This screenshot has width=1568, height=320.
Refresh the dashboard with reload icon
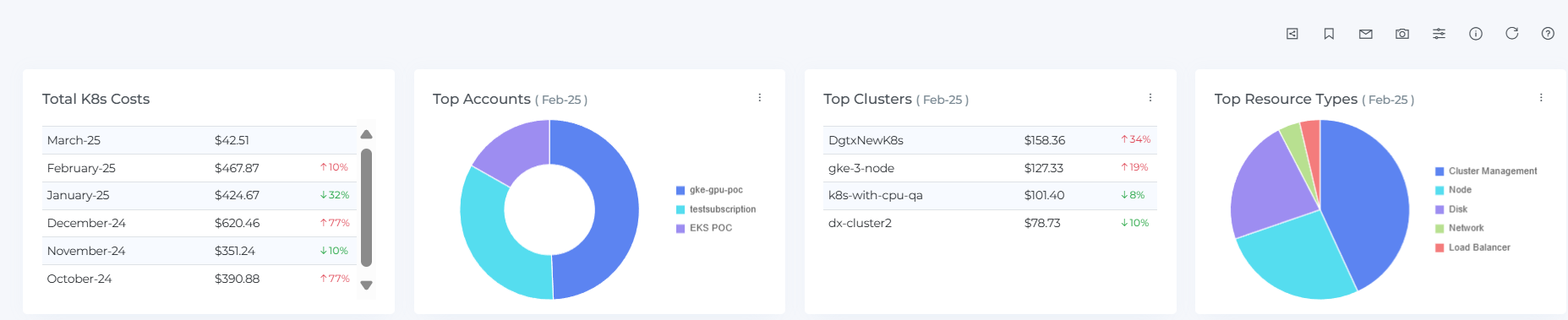tap(1512, 33)
